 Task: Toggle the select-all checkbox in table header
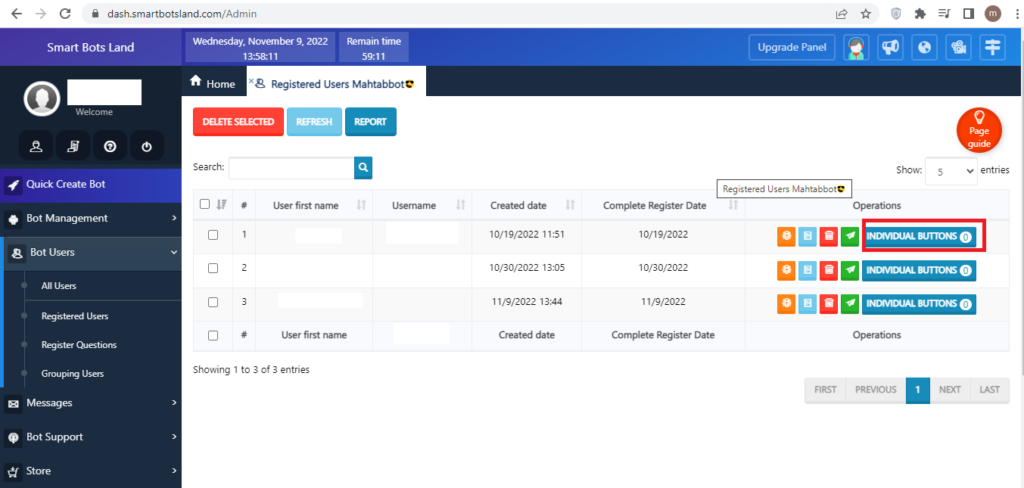pyautogui.click(x=205, y=204)
